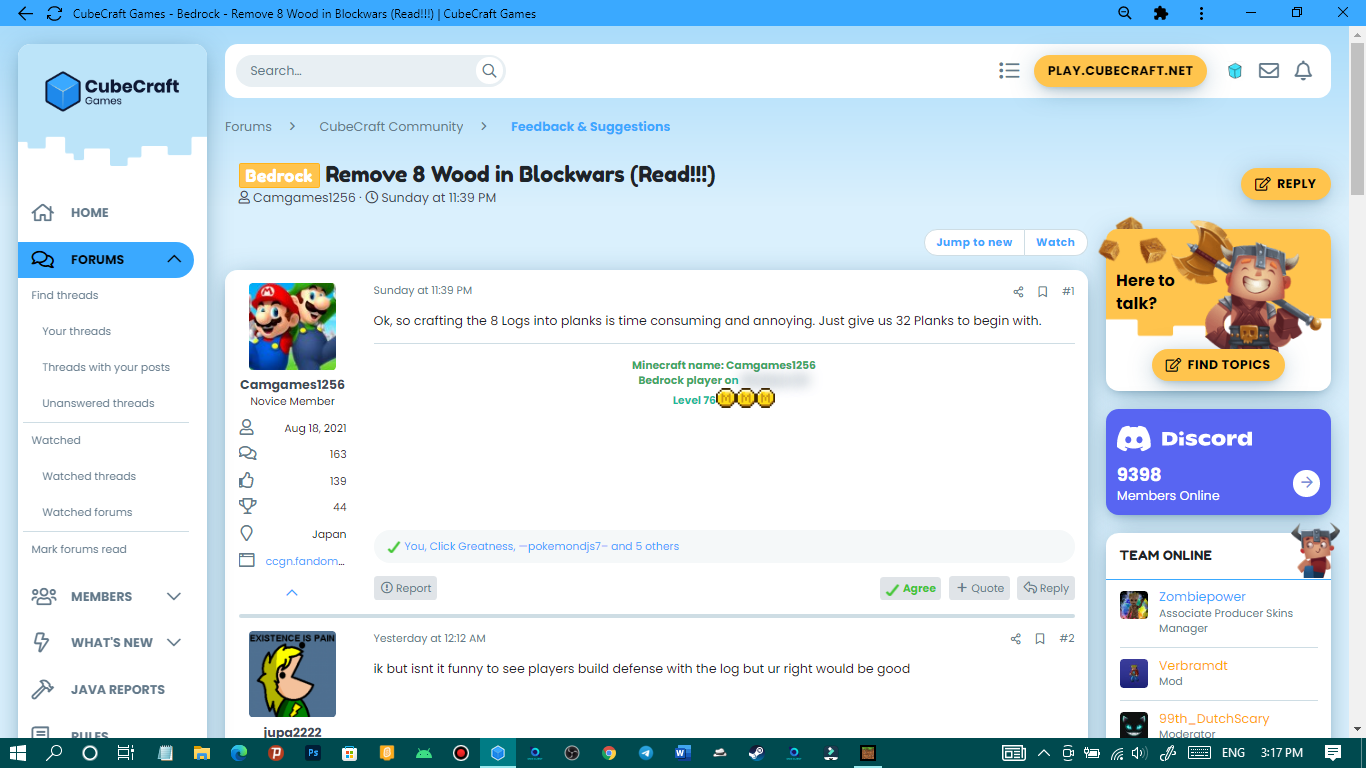Click the CubeCraft Games logo
Screen dimensions: 1366x768
(112, 91)
